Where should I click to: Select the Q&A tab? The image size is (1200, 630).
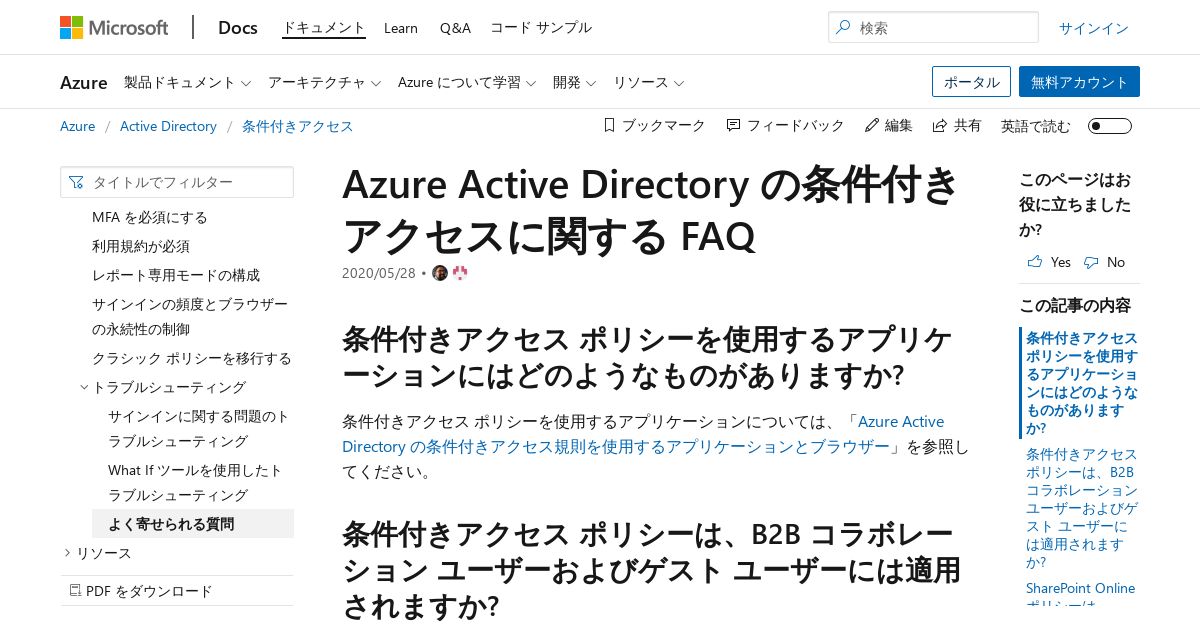455,28
